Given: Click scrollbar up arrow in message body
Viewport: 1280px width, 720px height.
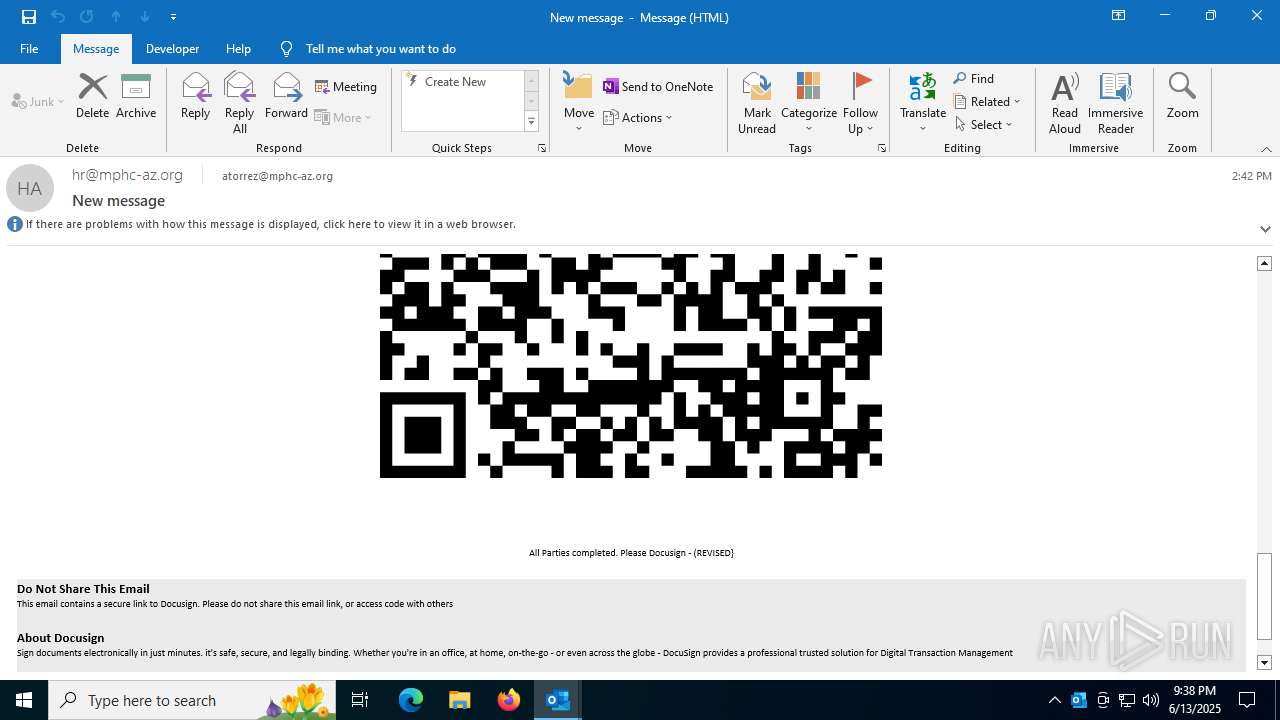Looking at the screenshot, I should point(1264,263).
